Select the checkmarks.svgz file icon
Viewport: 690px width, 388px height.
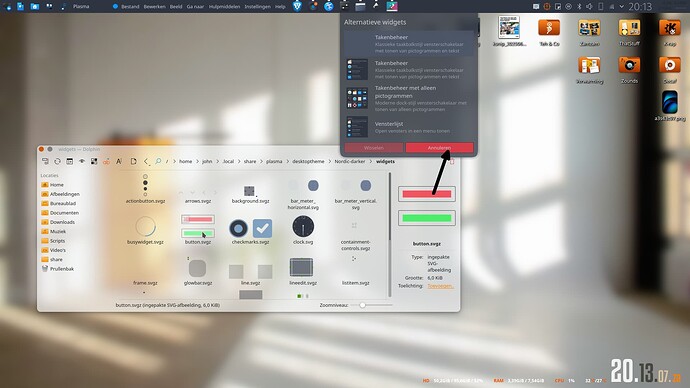pyautogui.click(x=250, y=228)
